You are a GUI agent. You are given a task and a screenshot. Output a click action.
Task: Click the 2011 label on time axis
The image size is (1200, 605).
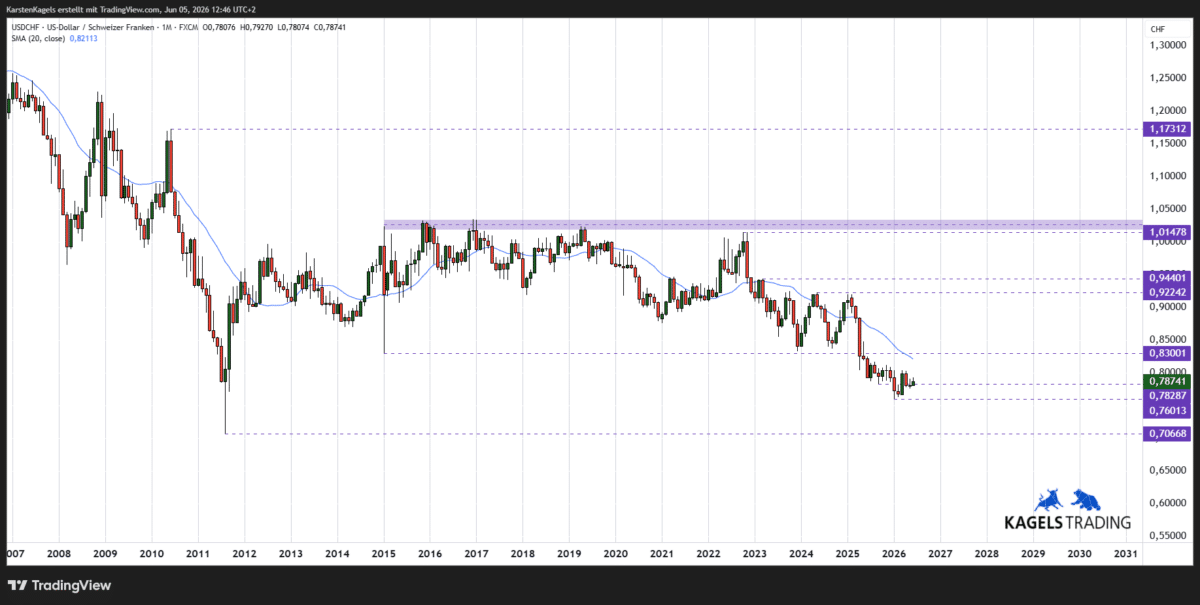tap(198, 553)
